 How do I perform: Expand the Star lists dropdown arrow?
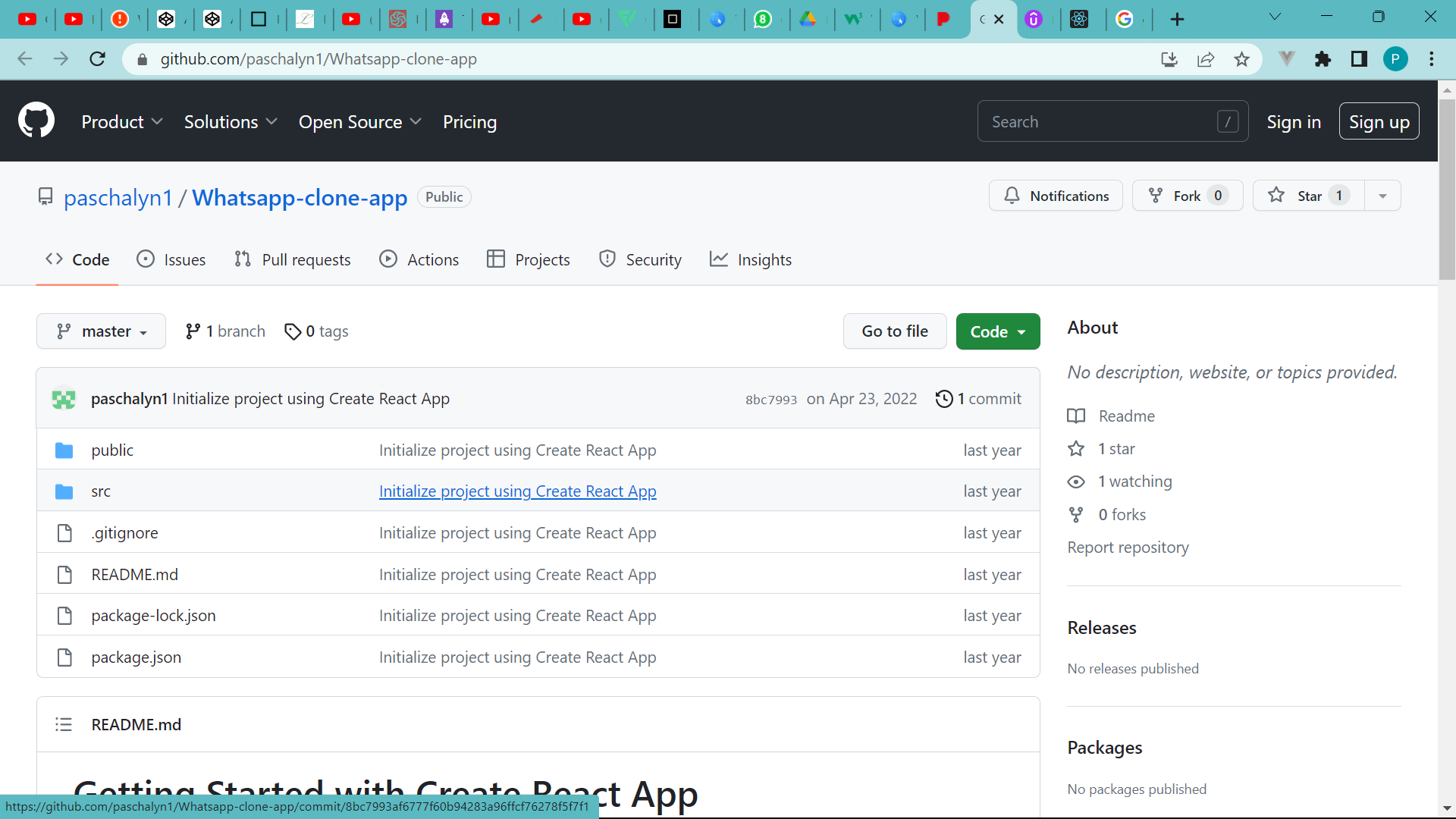tap(1382, 196)
